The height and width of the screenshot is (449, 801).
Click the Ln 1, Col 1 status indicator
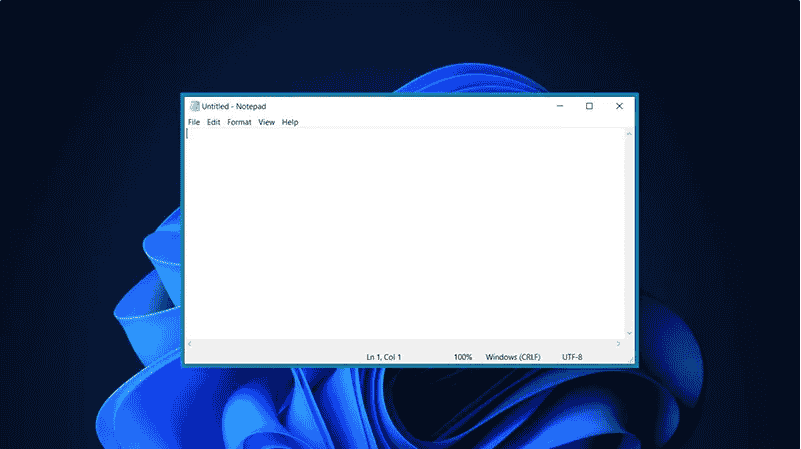(384, 357)
